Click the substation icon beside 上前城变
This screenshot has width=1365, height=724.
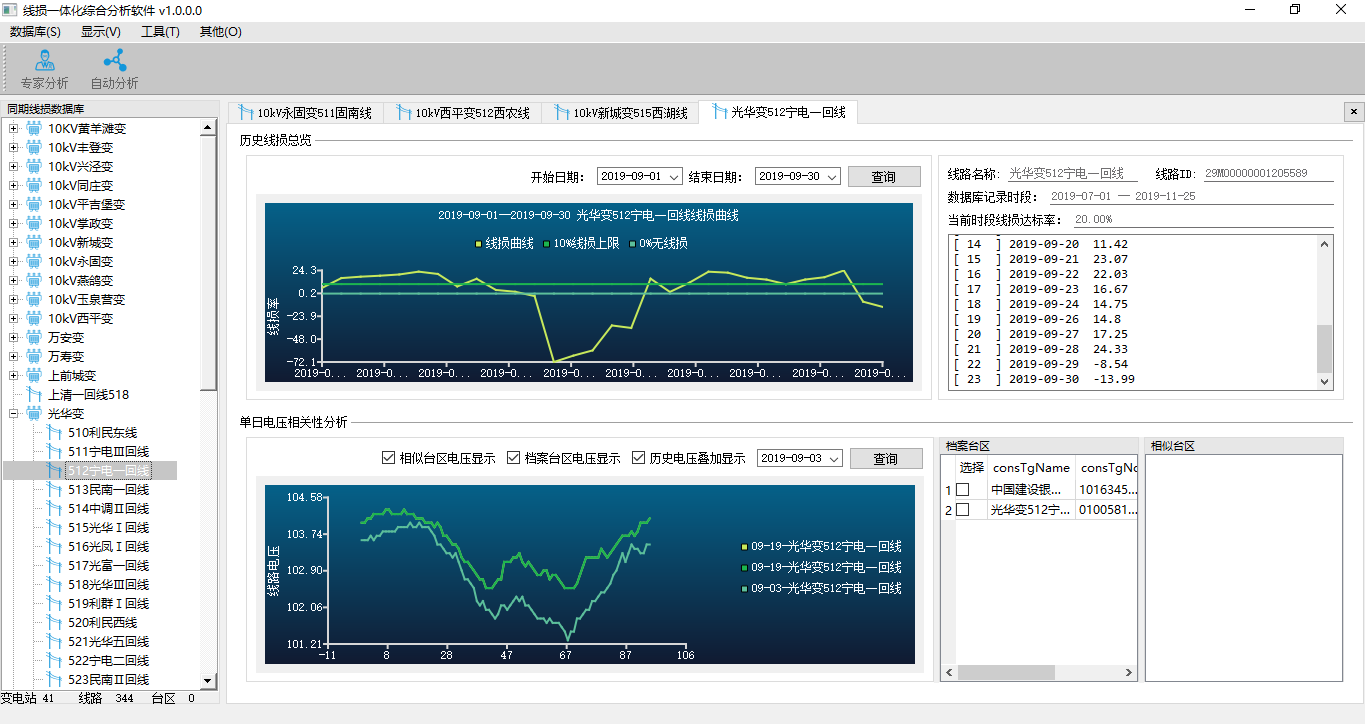point(34,375)
